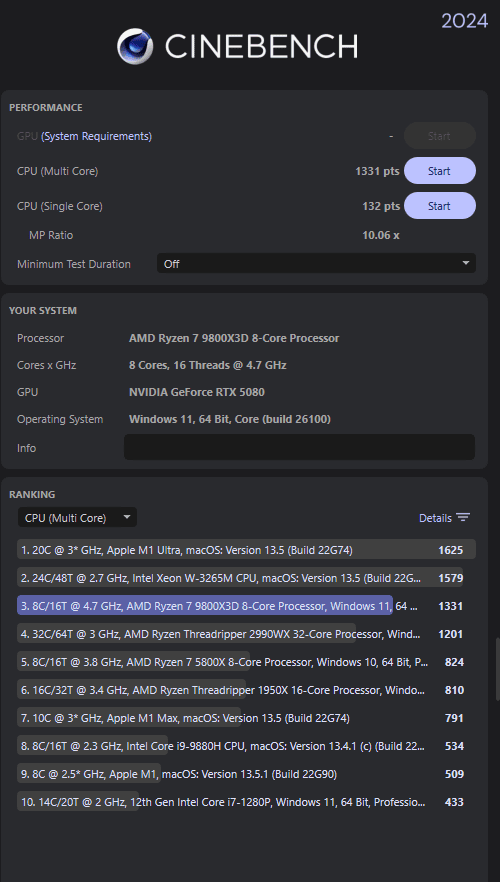Screen dimensions: 500x882
Task: Select the Apple M1 Ultra ranking row
Action: (246, 550)
